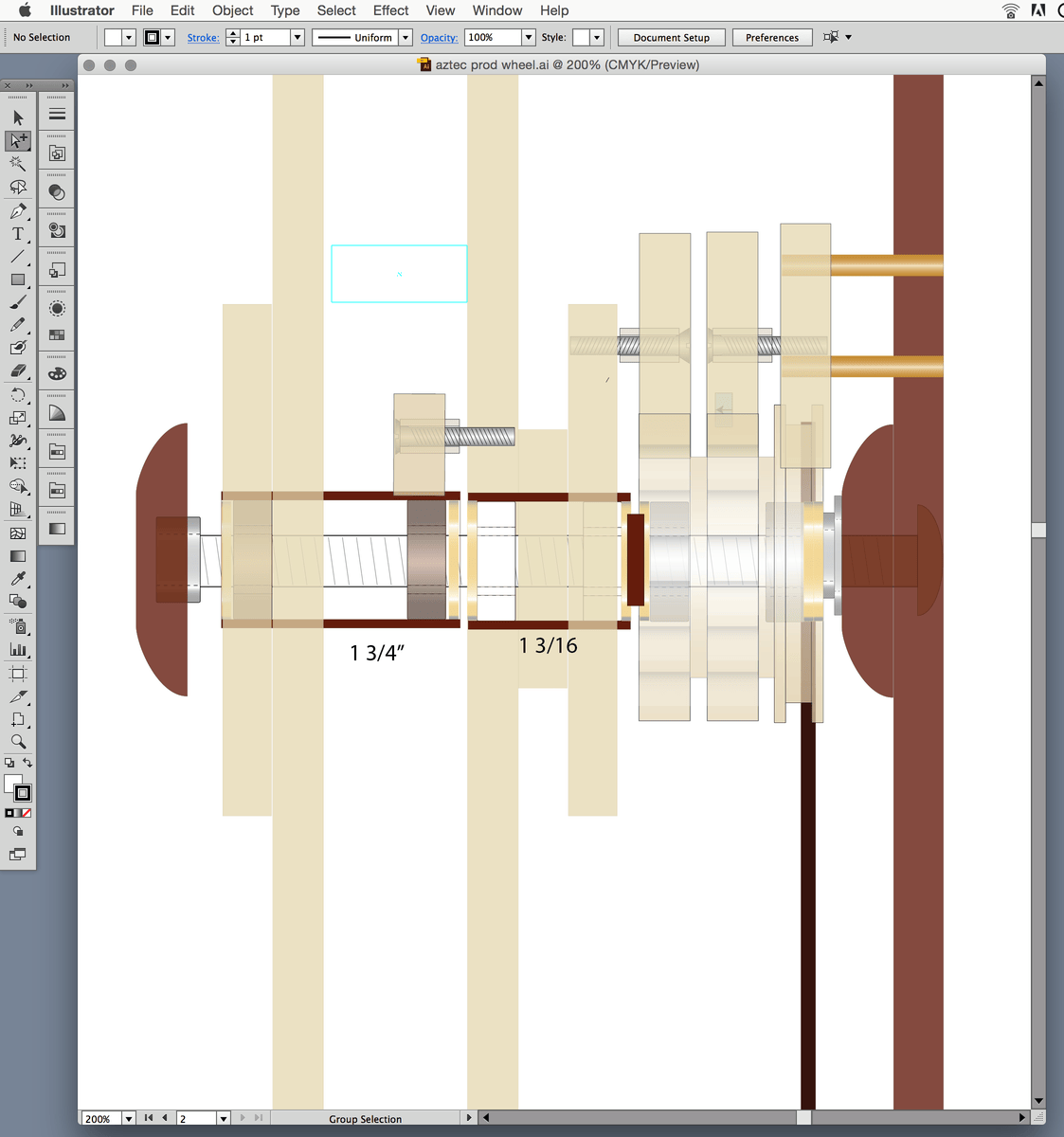Select the Magic Wand tool
This screenshot has width=1064, height=1137.
[x=17, y=162]
